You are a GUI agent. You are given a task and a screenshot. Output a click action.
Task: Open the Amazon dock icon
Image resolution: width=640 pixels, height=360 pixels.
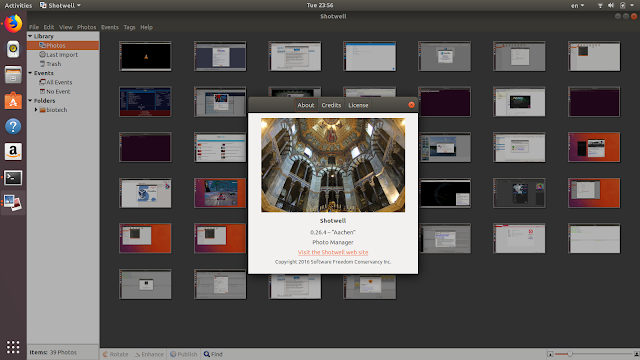13,152
